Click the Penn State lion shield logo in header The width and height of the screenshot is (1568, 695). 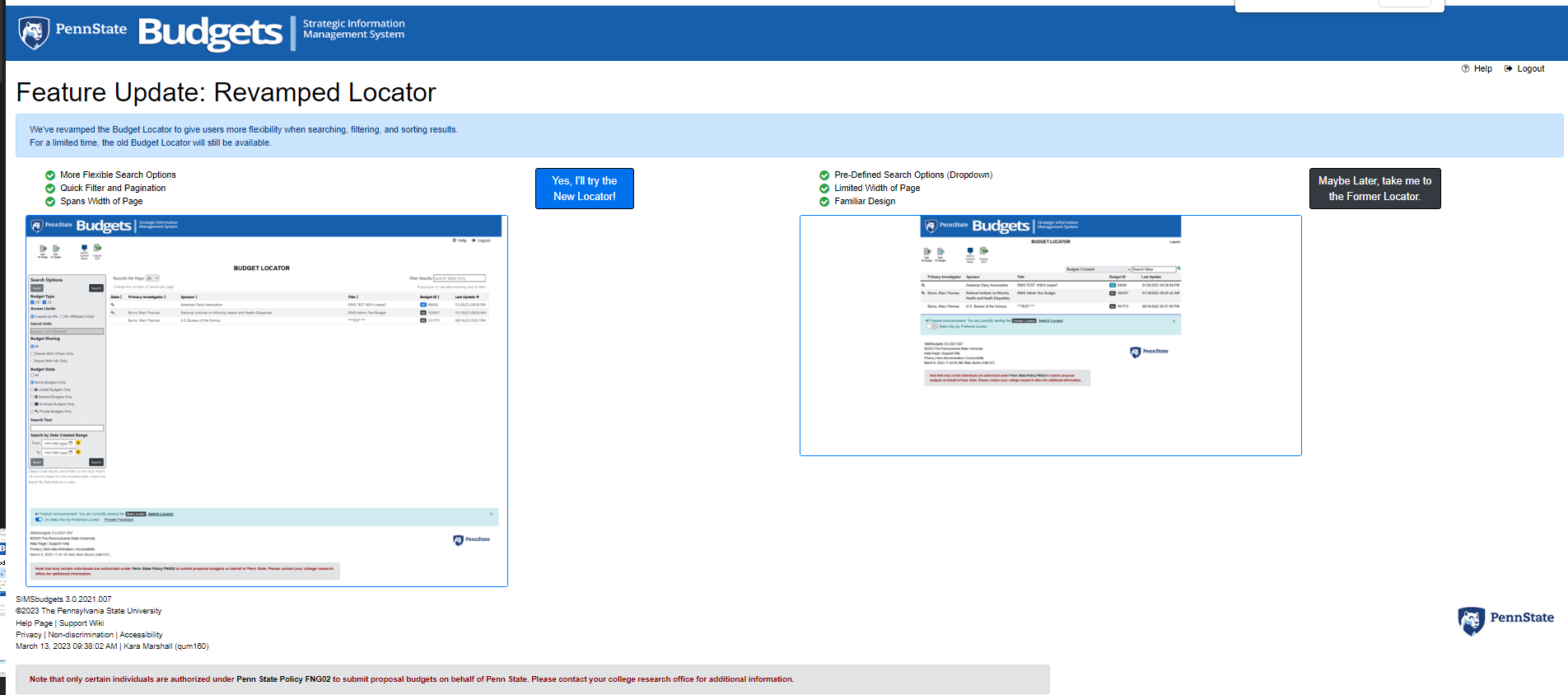click(x=34, y=33)
